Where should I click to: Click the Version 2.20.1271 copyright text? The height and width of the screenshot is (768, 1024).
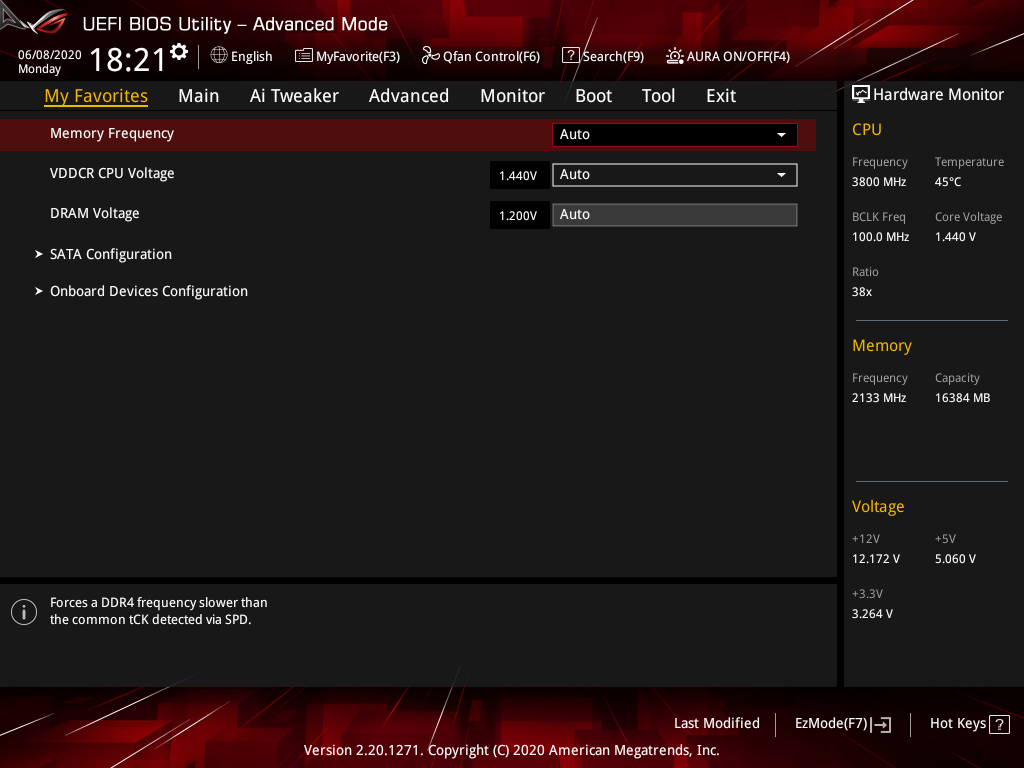tap(511, 750)
